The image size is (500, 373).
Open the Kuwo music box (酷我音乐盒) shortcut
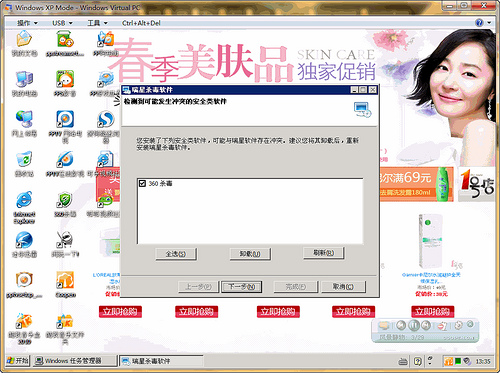24,321
